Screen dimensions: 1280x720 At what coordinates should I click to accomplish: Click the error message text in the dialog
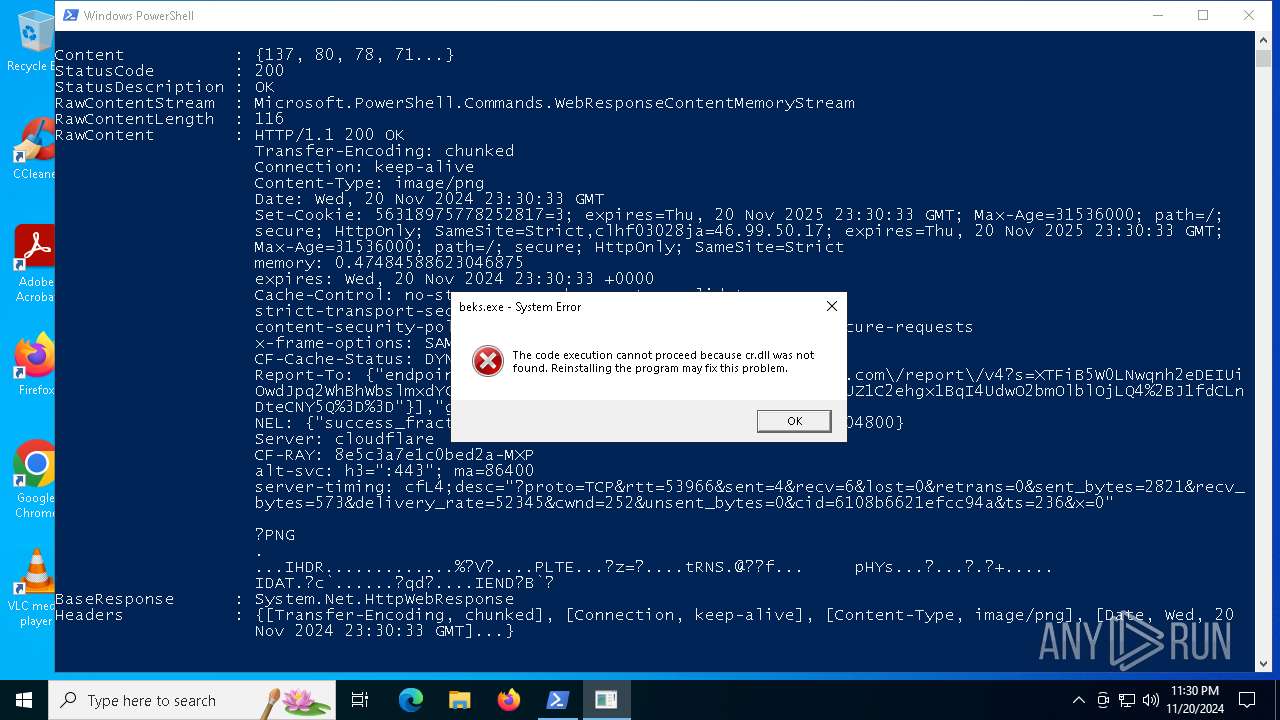[x=663, y=361]
